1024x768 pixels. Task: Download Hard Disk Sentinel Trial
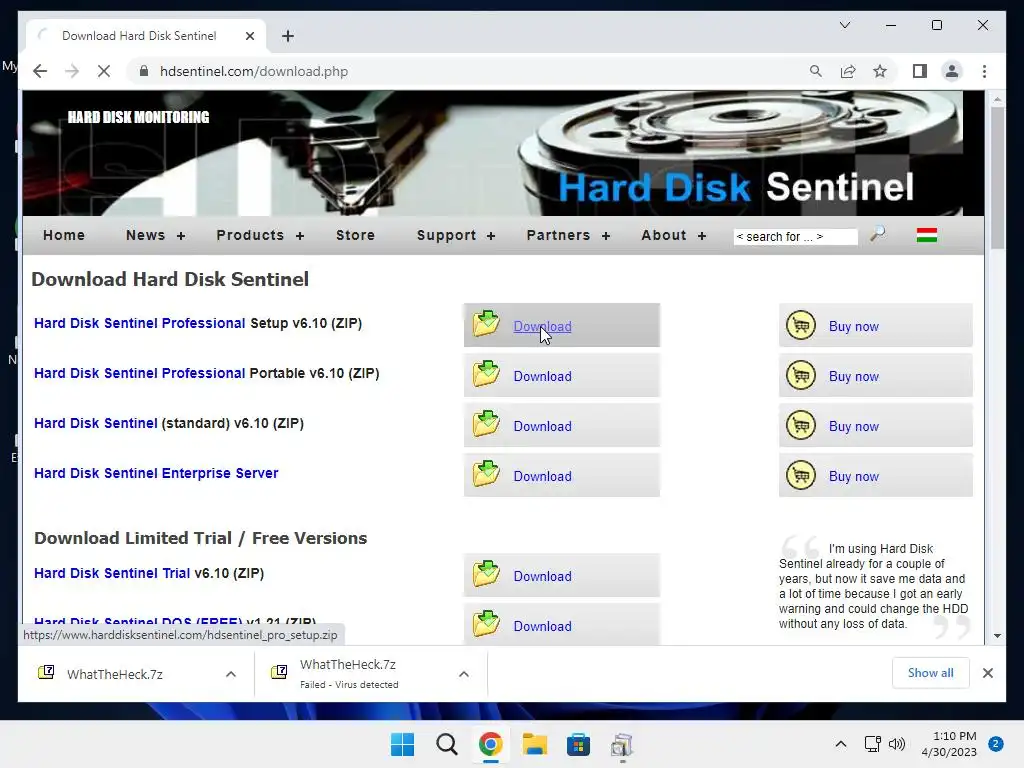click(x=542, y=576)
